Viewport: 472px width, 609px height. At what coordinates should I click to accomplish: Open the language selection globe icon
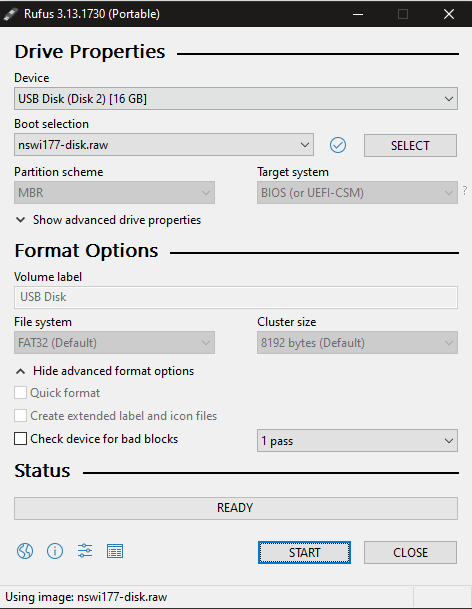coord(25,551)
